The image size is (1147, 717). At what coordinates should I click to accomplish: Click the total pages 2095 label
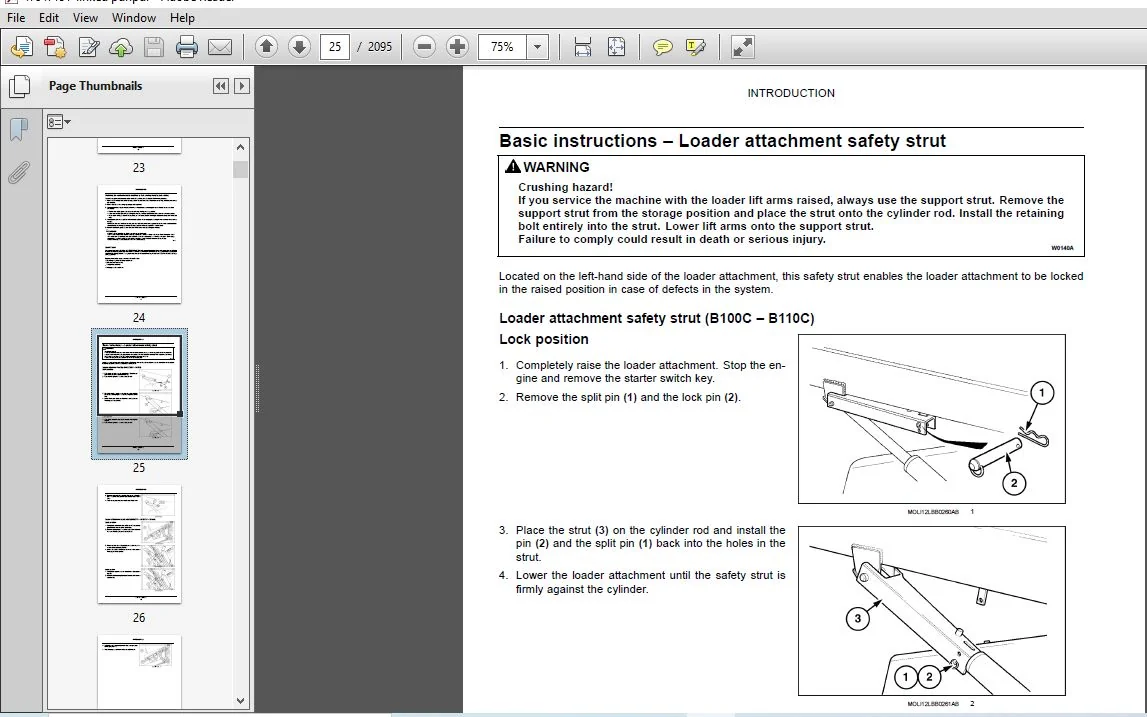point(380,47)
